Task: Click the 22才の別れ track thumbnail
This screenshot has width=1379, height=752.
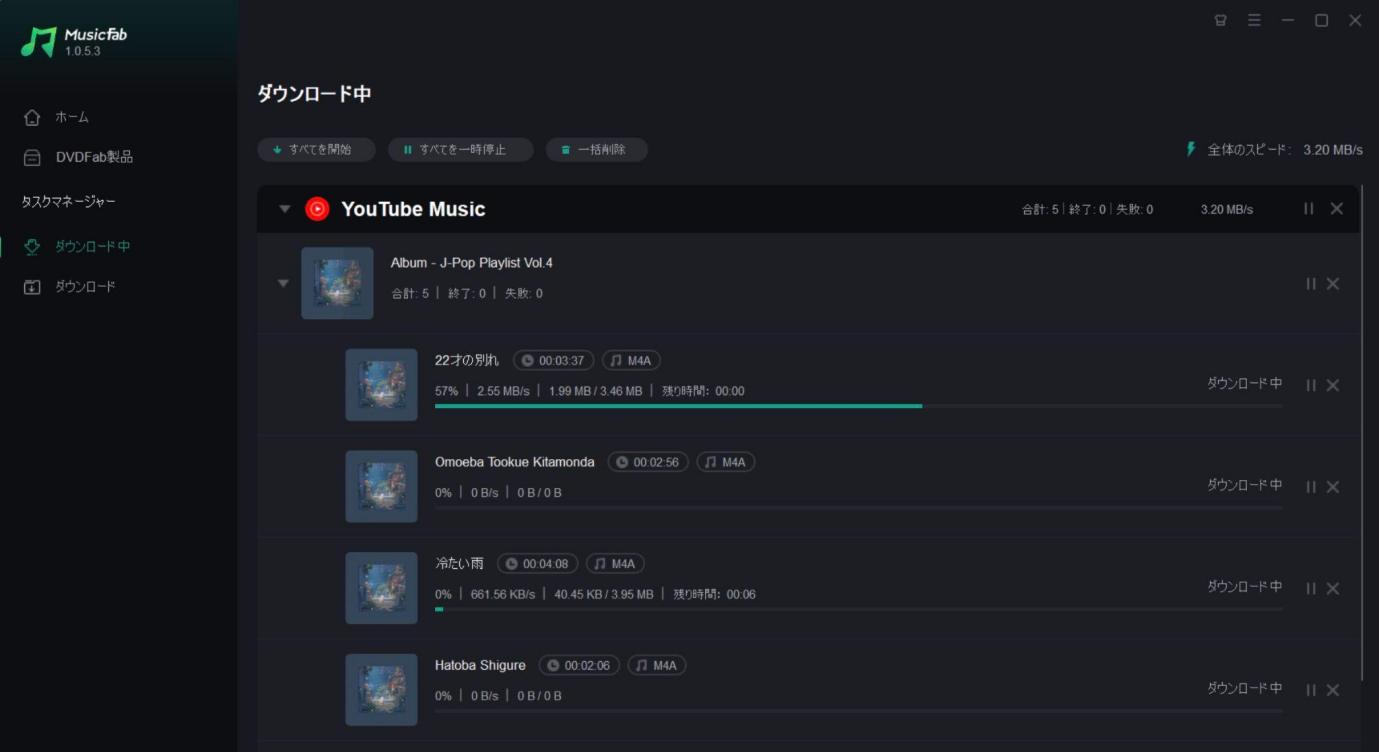Action: [381, 385]
